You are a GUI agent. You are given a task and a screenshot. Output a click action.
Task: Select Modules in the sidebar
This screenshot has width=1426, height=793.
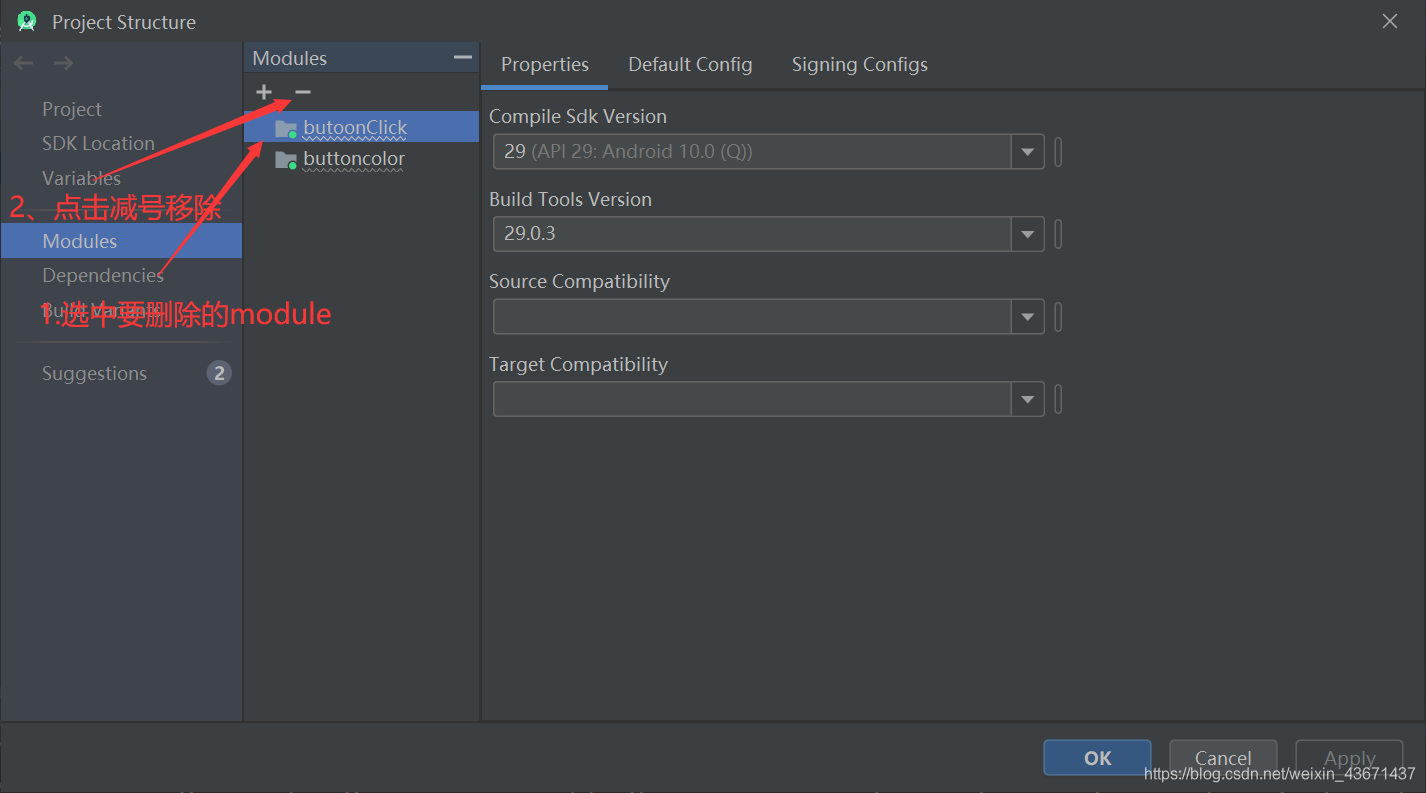(121, 241)
